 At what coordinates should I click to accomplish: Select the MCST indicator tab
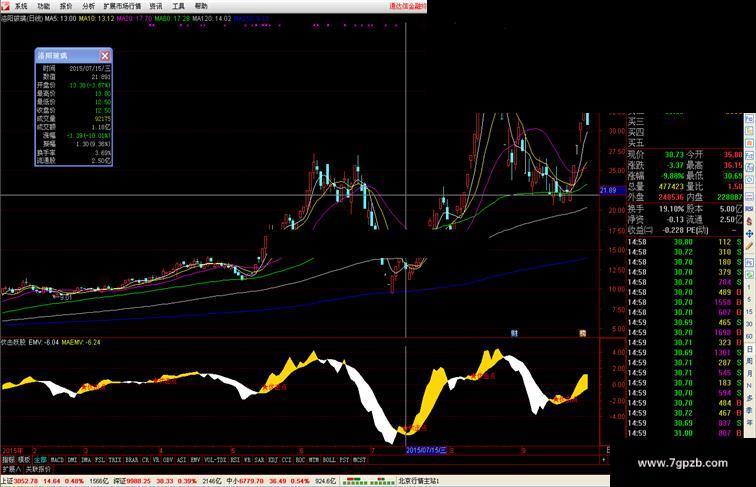[x=360, y=460]
